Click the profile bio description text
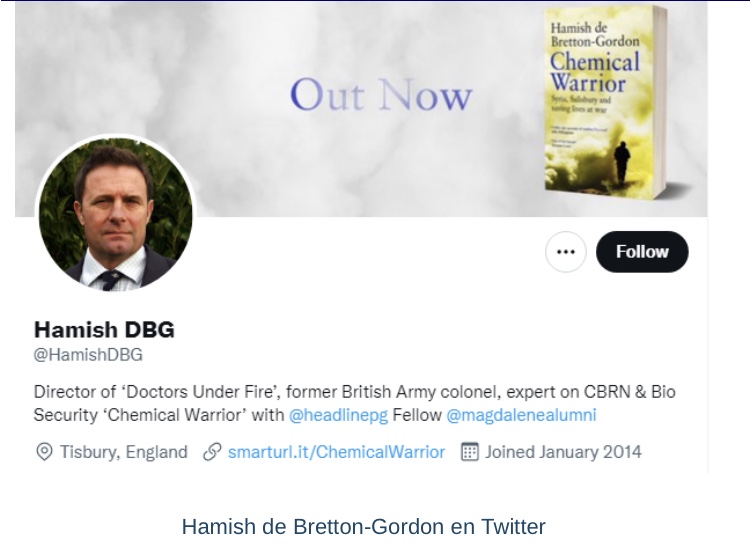The height and width of the screenshot is (557, 750). coord(354,403)
